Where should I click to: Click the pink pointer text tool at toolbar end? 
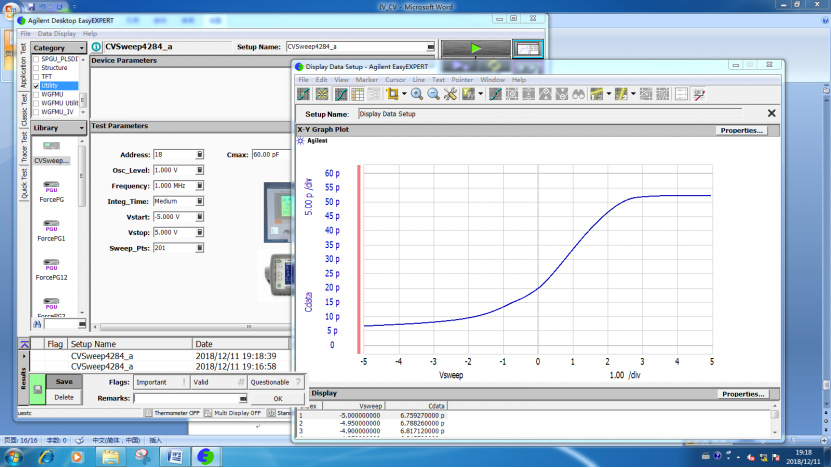[699, 94]
